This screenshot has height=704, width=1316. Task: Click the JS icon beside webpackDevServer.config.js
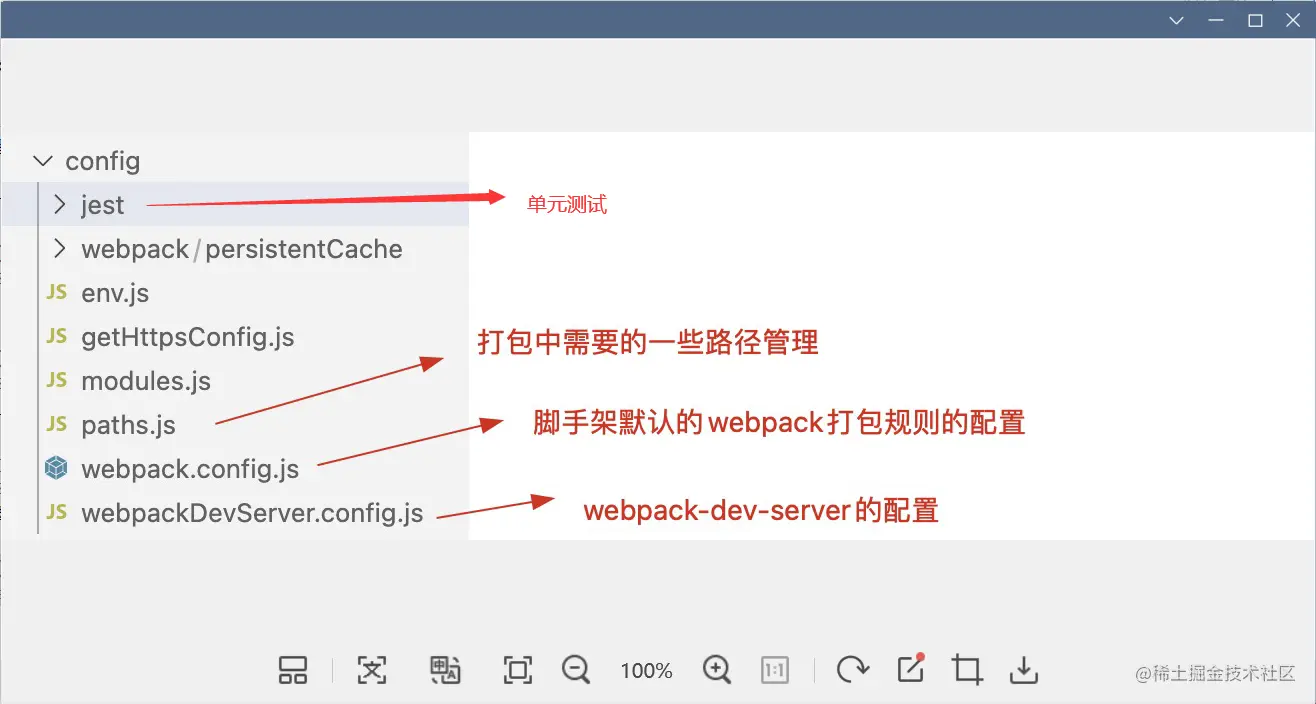[x=57, y=512]
